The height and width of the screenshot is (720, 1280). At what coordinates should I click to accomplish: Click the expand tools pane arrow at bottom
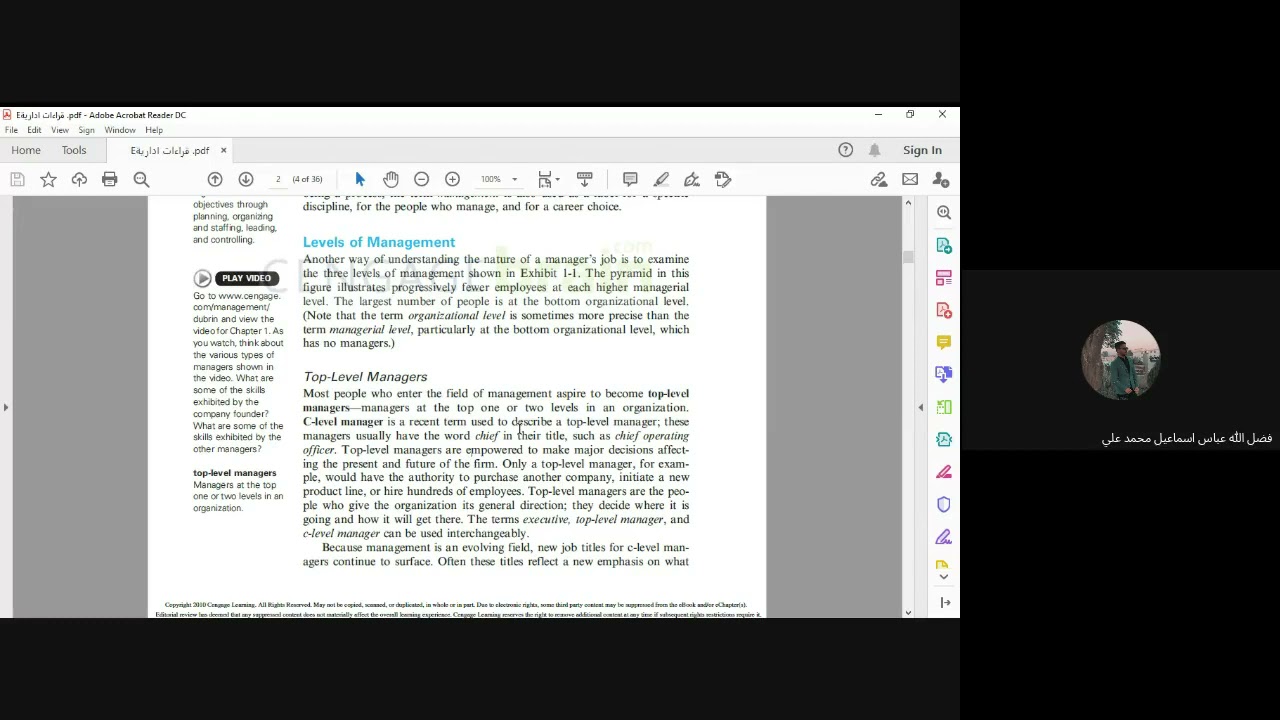click(x=945, y=602)
